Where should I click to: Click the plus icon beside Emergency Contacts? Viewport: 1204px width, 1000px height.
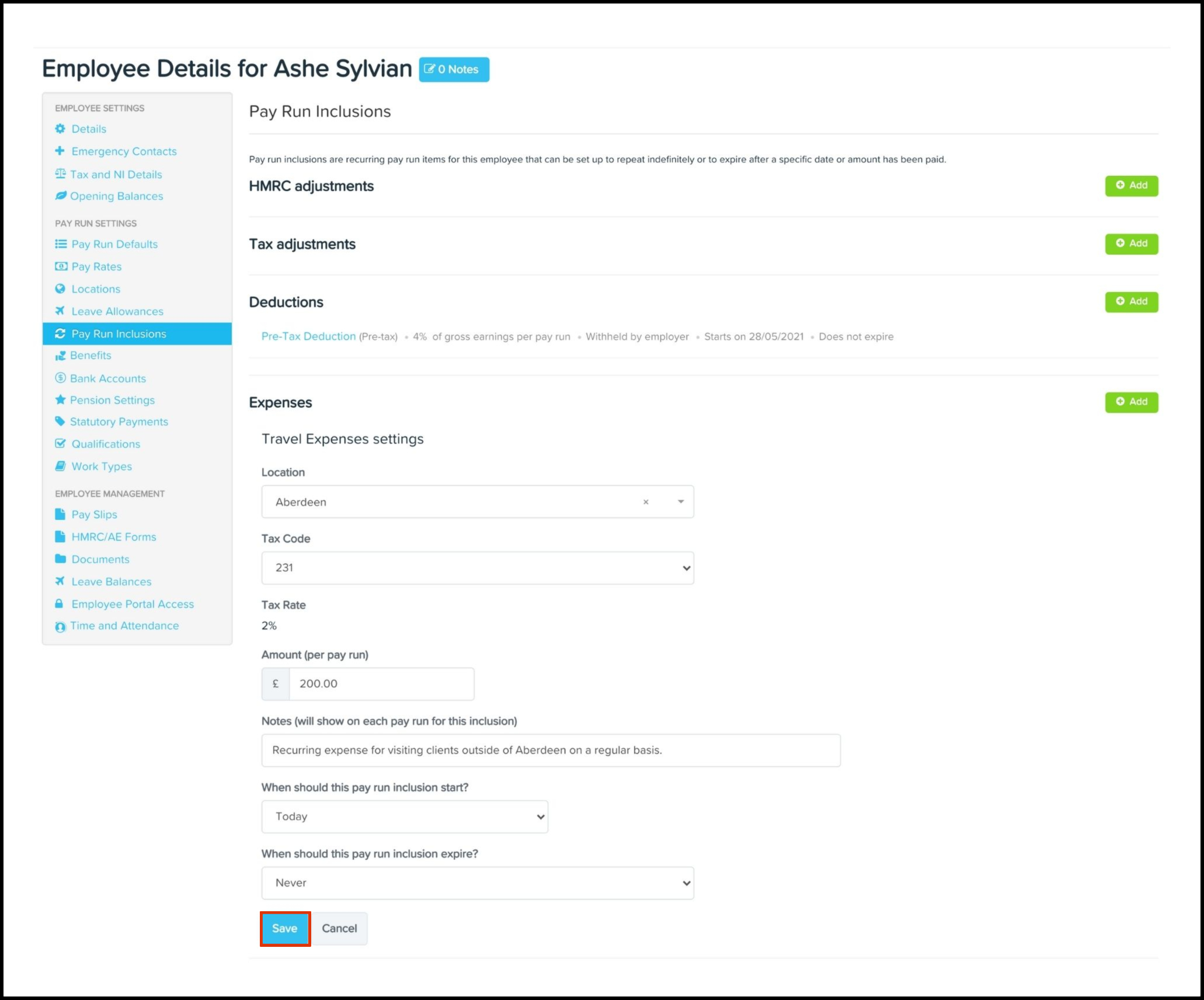pyautogui.click(x=60, y=151)
